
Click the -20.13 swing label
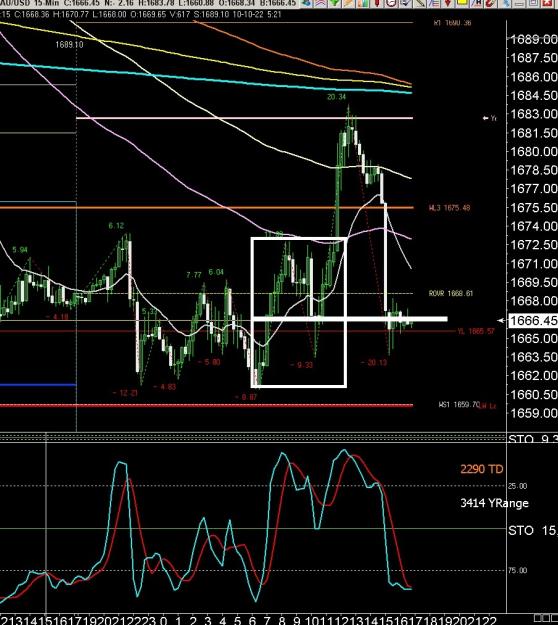coord(374,363)
